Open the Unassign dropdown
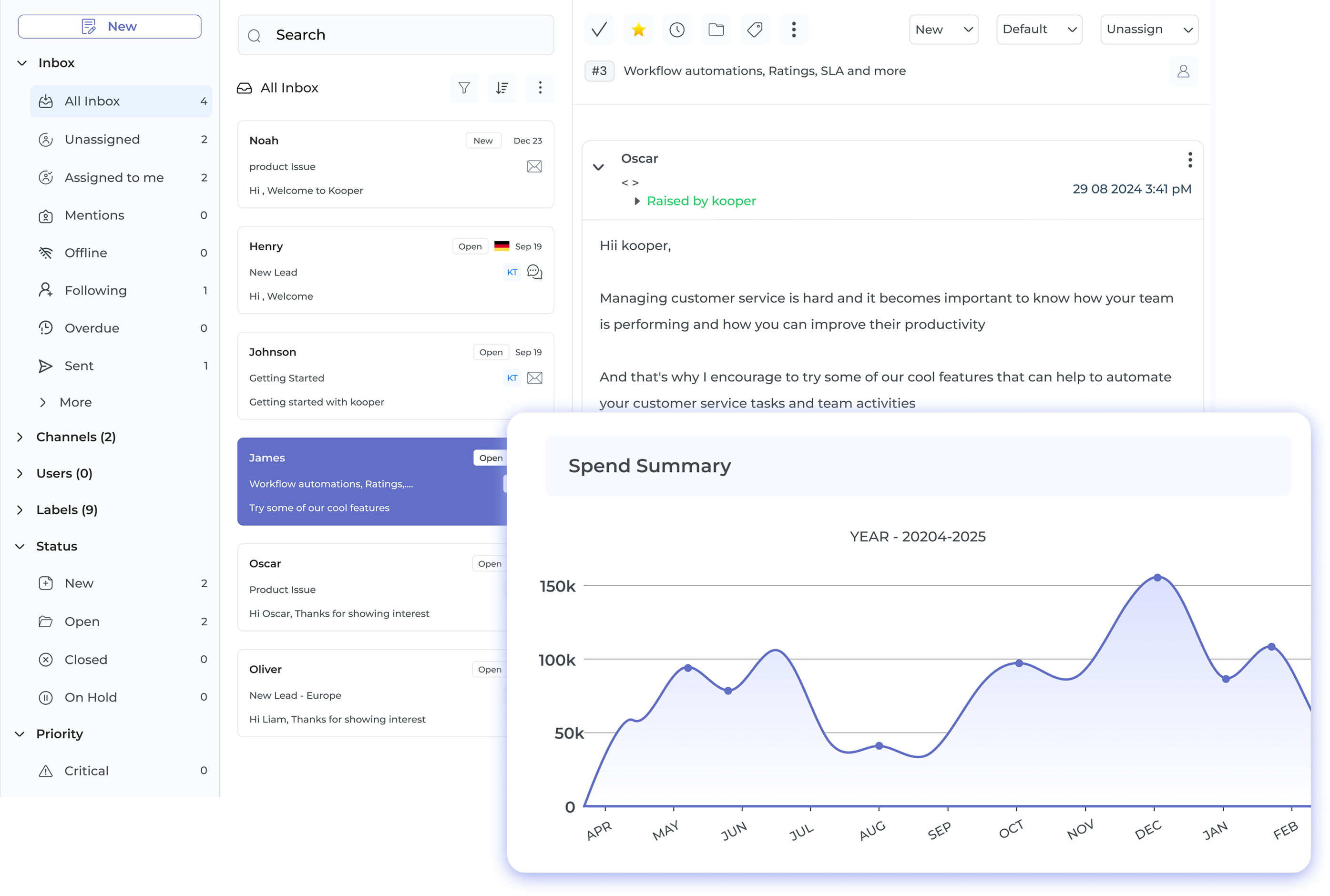The height and width of the screenshot is (896, 1330). point(1149,29)
